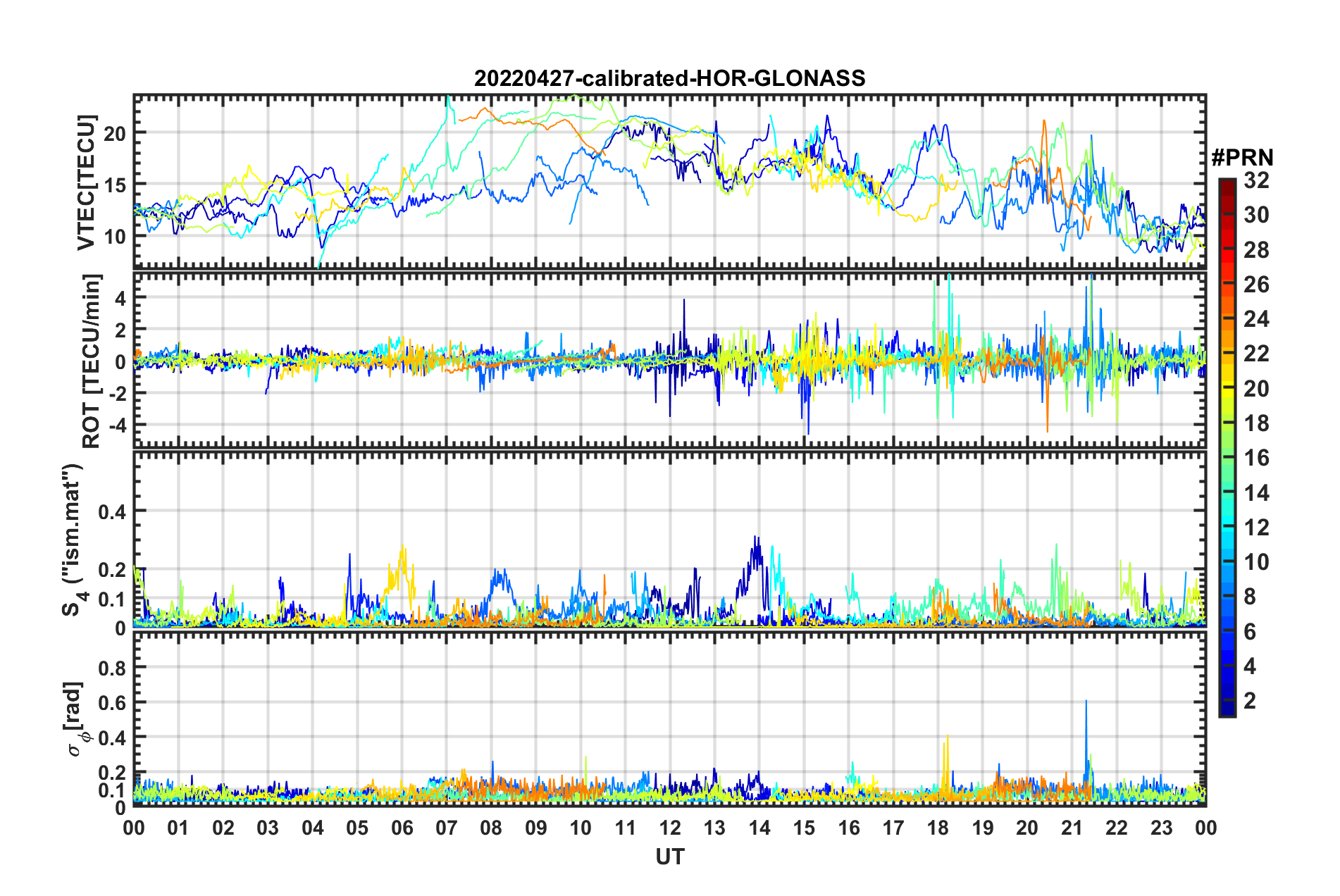The image size is (1340, 896).
Task: Click the colorbar tick label 8
Action: coord(1250,597)
